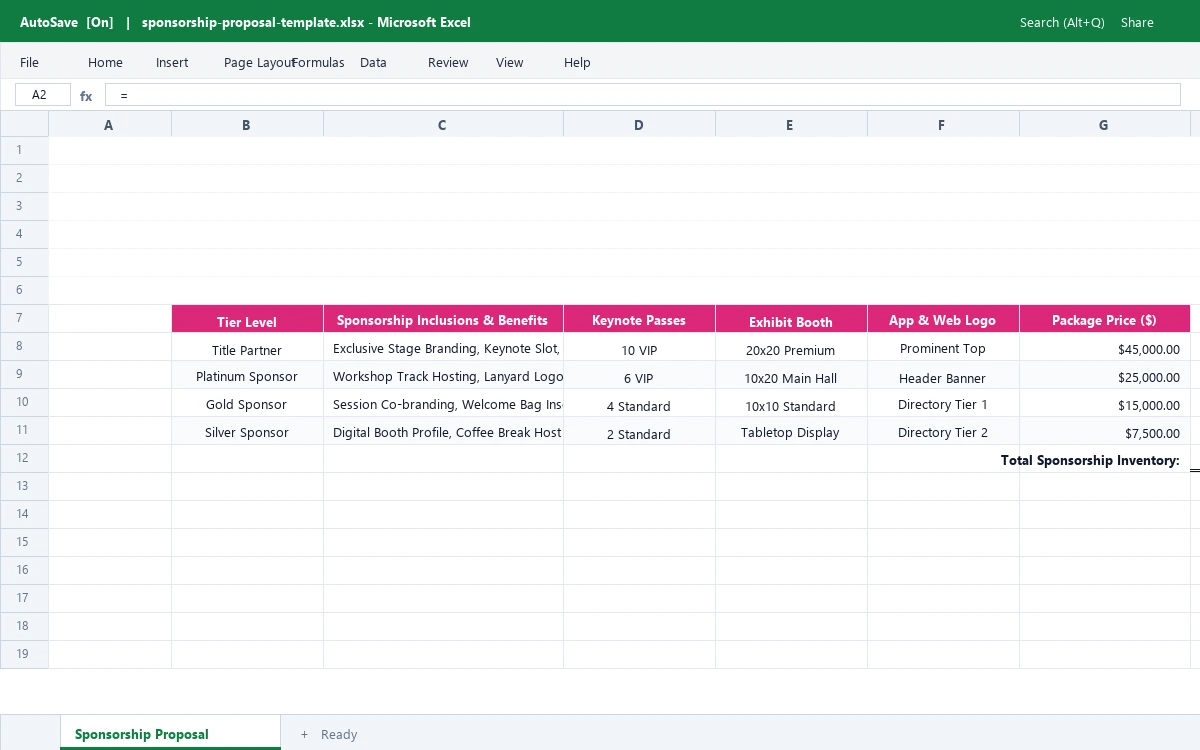Open the View tab
The height and width of the screenshot is (750, 1200).
coord(509,62)
